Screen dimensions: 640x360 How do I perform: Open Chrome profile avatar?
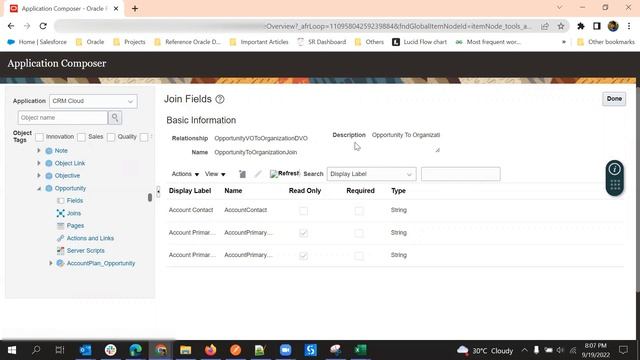613,26
